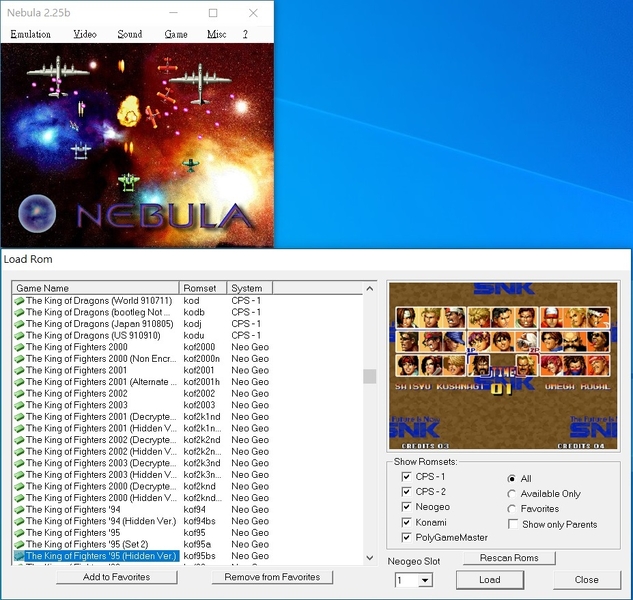Click the Close button in Load Rom
This screenshot has height=600, width=633.
pyautogui.click(x=586, y=580)
